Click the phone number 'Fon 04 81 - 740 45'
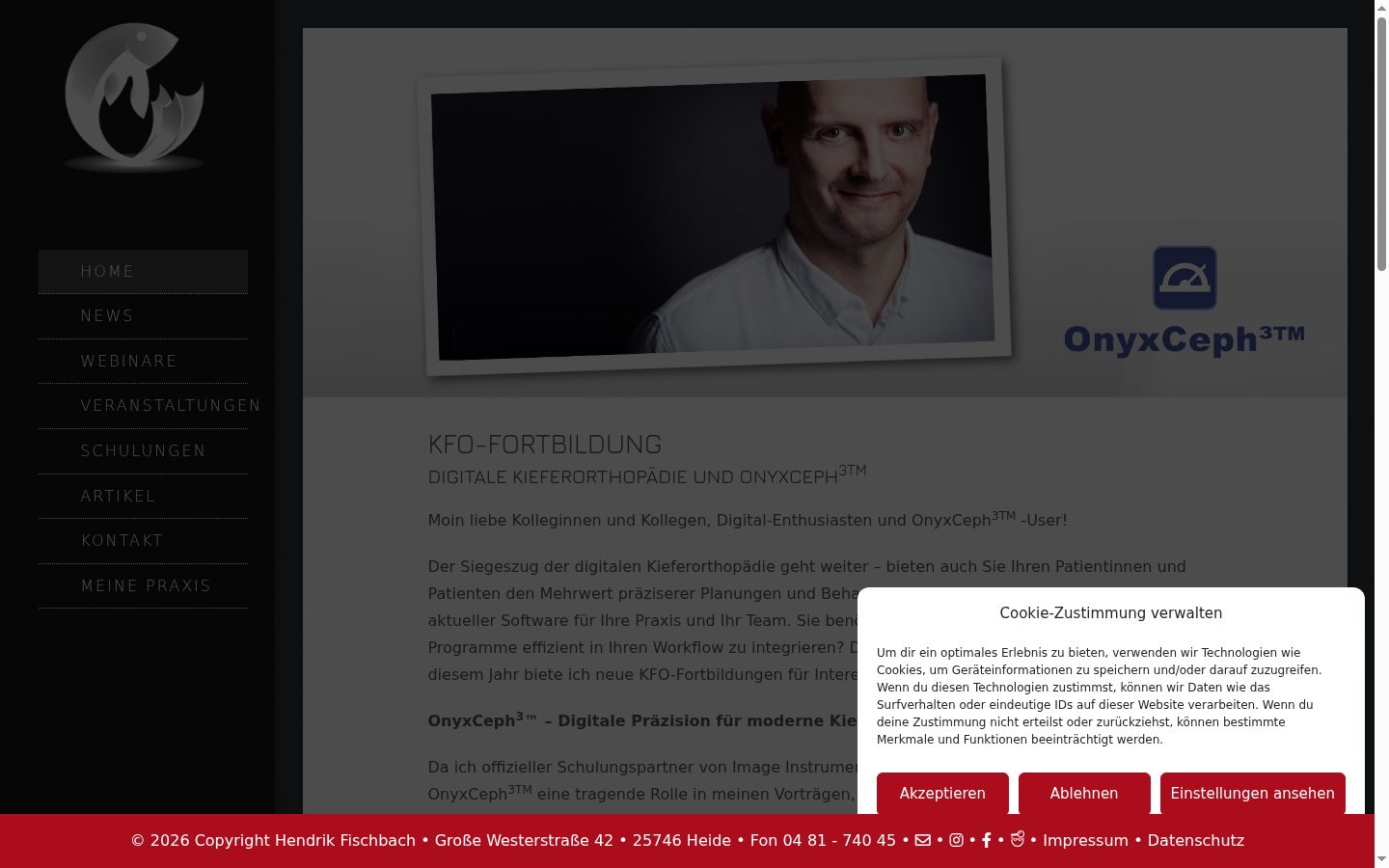Image resolution: width=1389 pixels, height=868 pixels. (x=823, y=840)
